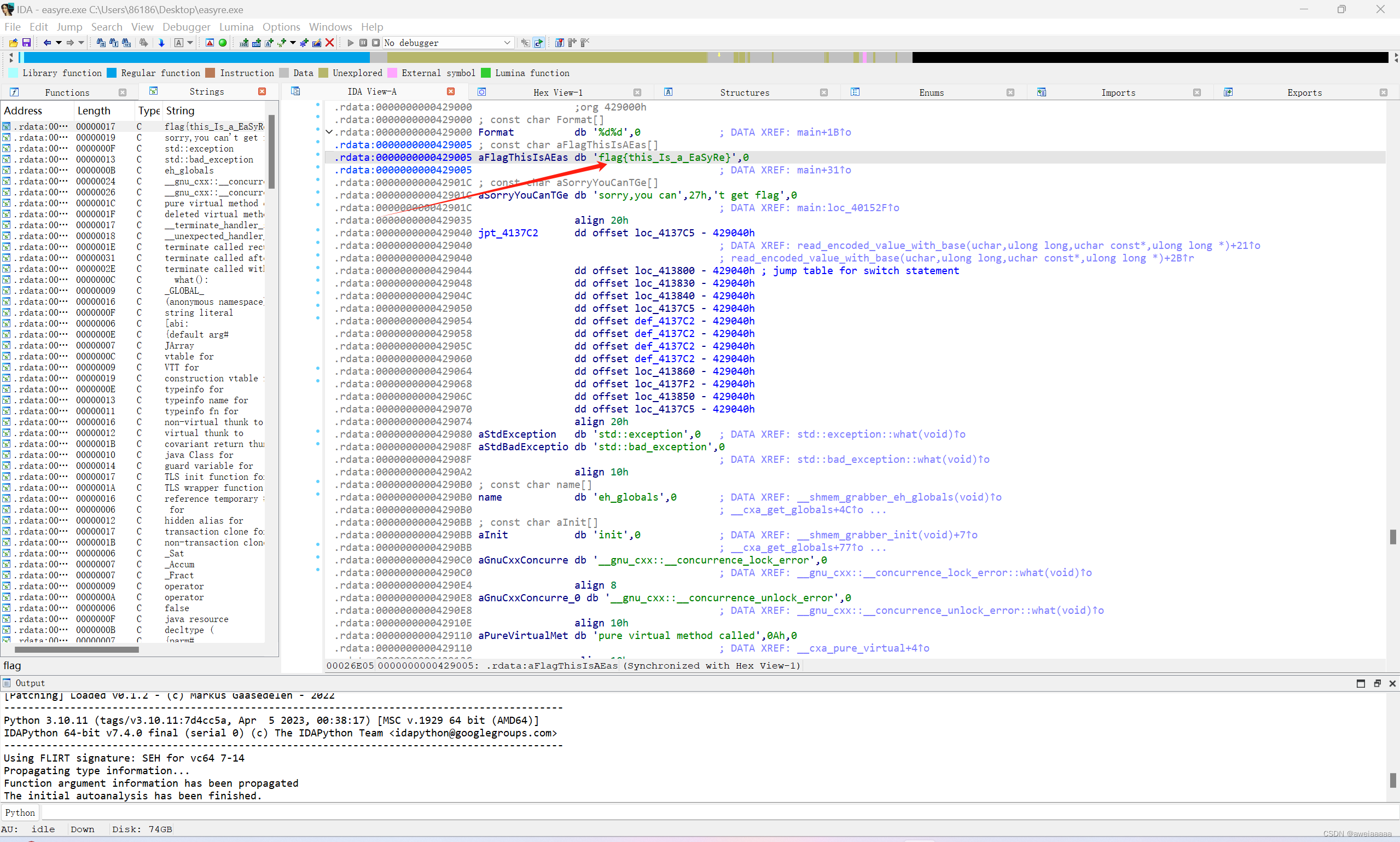Close the IDA View-A tab
This screenshot has height=842, width=1400.
[451, 91]
